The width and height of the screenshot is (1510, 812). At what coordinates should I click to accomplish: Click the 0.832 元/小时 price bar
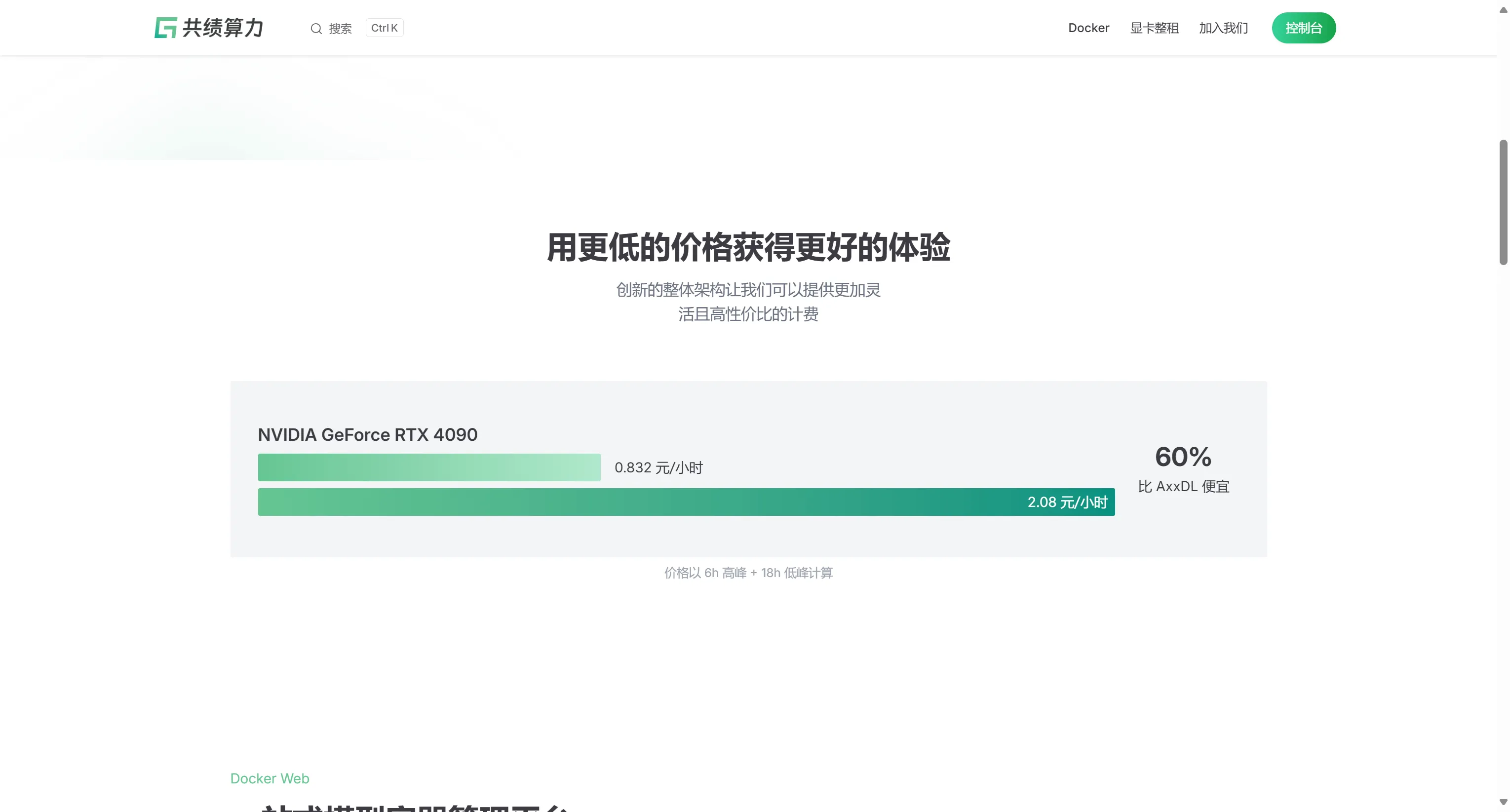coord(429,467)
